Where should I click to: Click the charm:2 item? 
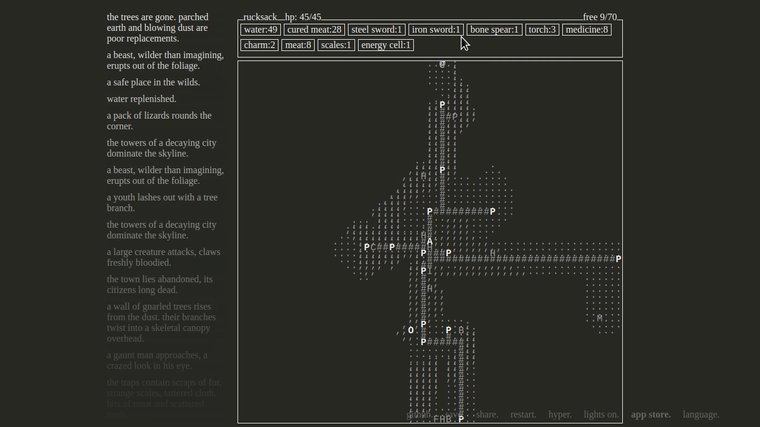tap(259, 45)
